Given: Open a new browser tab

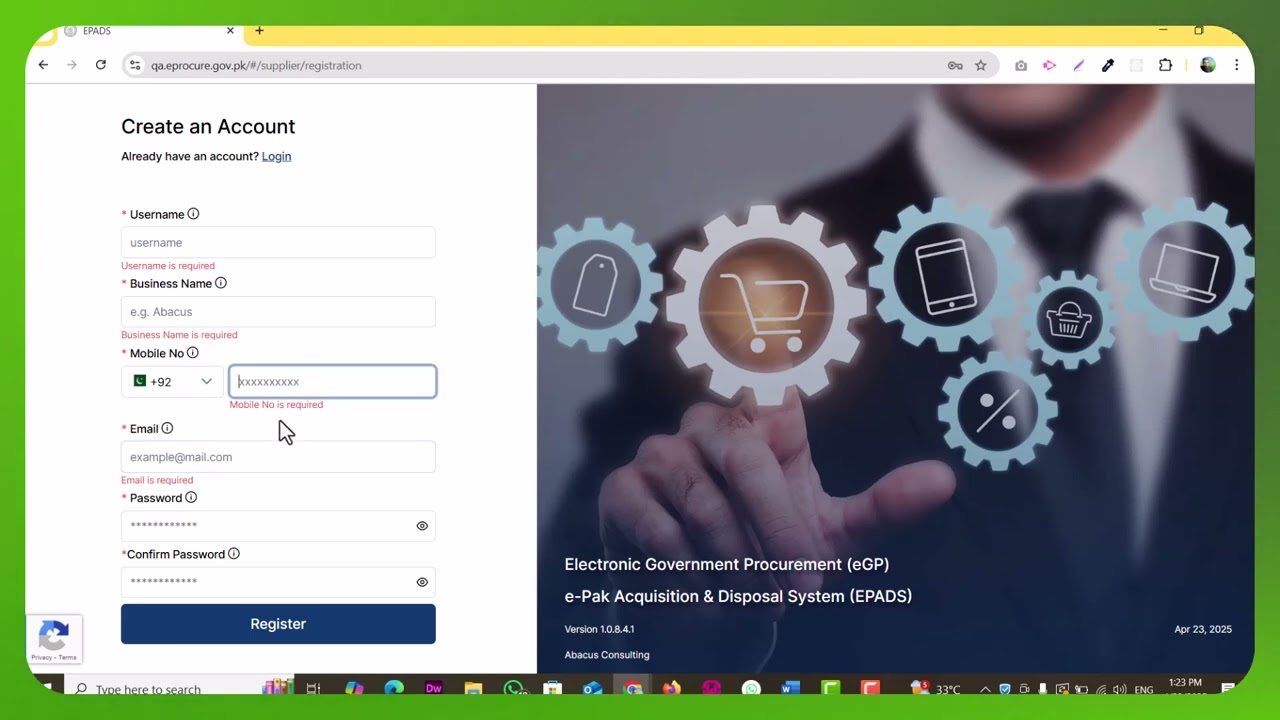Looking at the screenshot, I should click(x=259, y=31).
